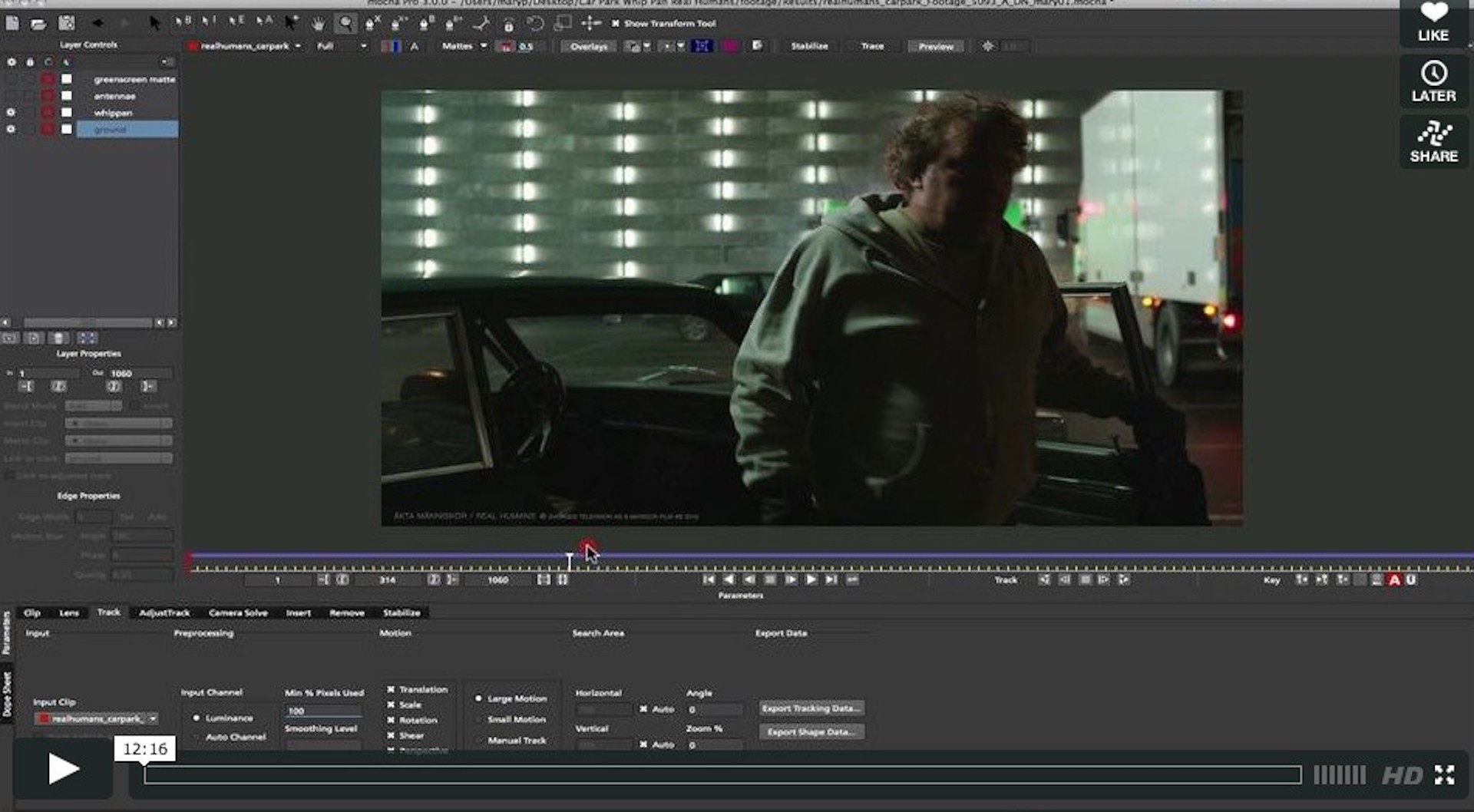The height and width of the screenshot is (812, 1474).
Task: Click the LATER clock icon
Action: pyautogui.click(x=1433, y=82)
